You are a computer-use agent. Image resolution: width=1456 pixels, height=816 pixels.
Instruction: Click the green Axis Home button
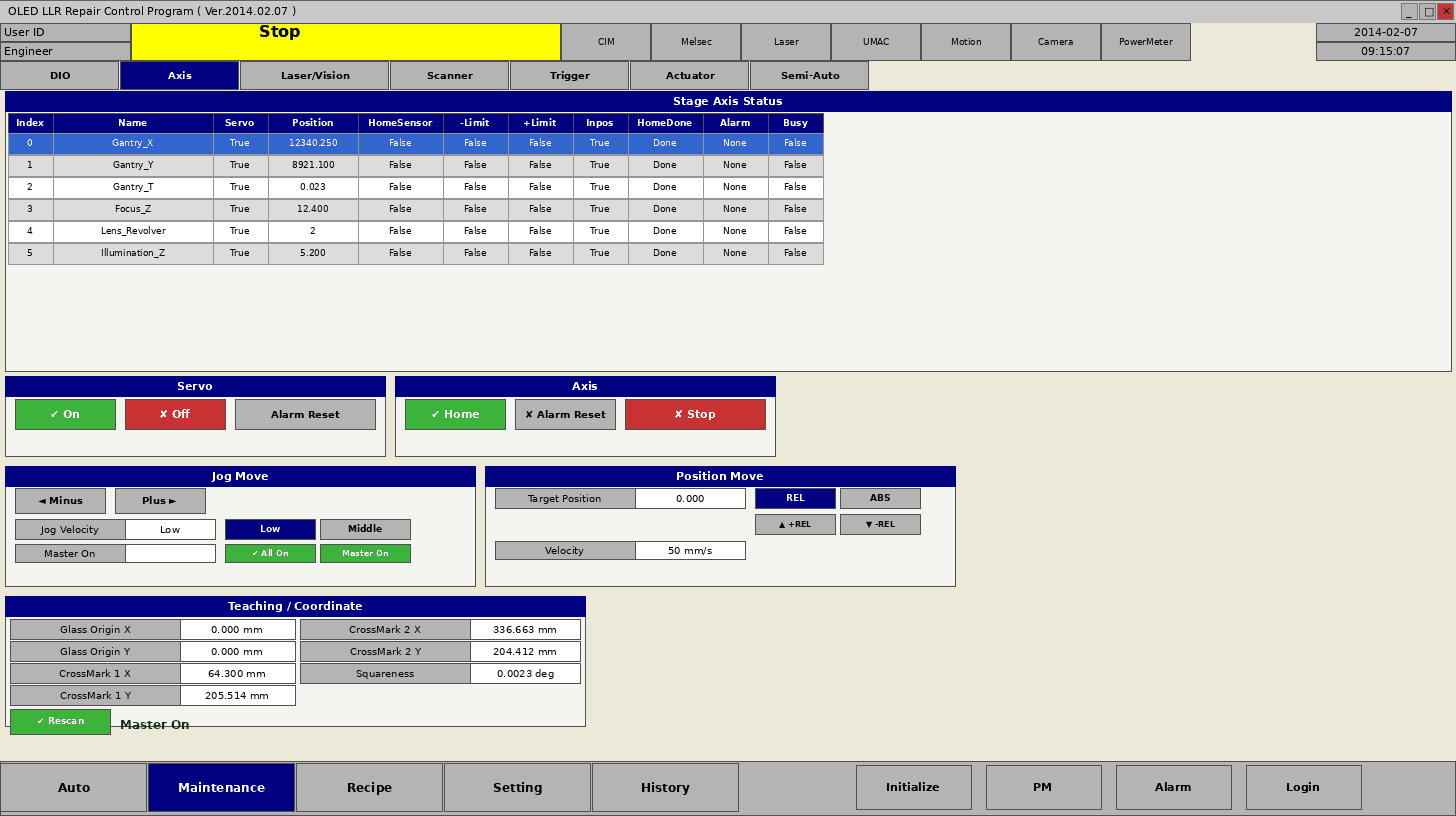(455, 414)
